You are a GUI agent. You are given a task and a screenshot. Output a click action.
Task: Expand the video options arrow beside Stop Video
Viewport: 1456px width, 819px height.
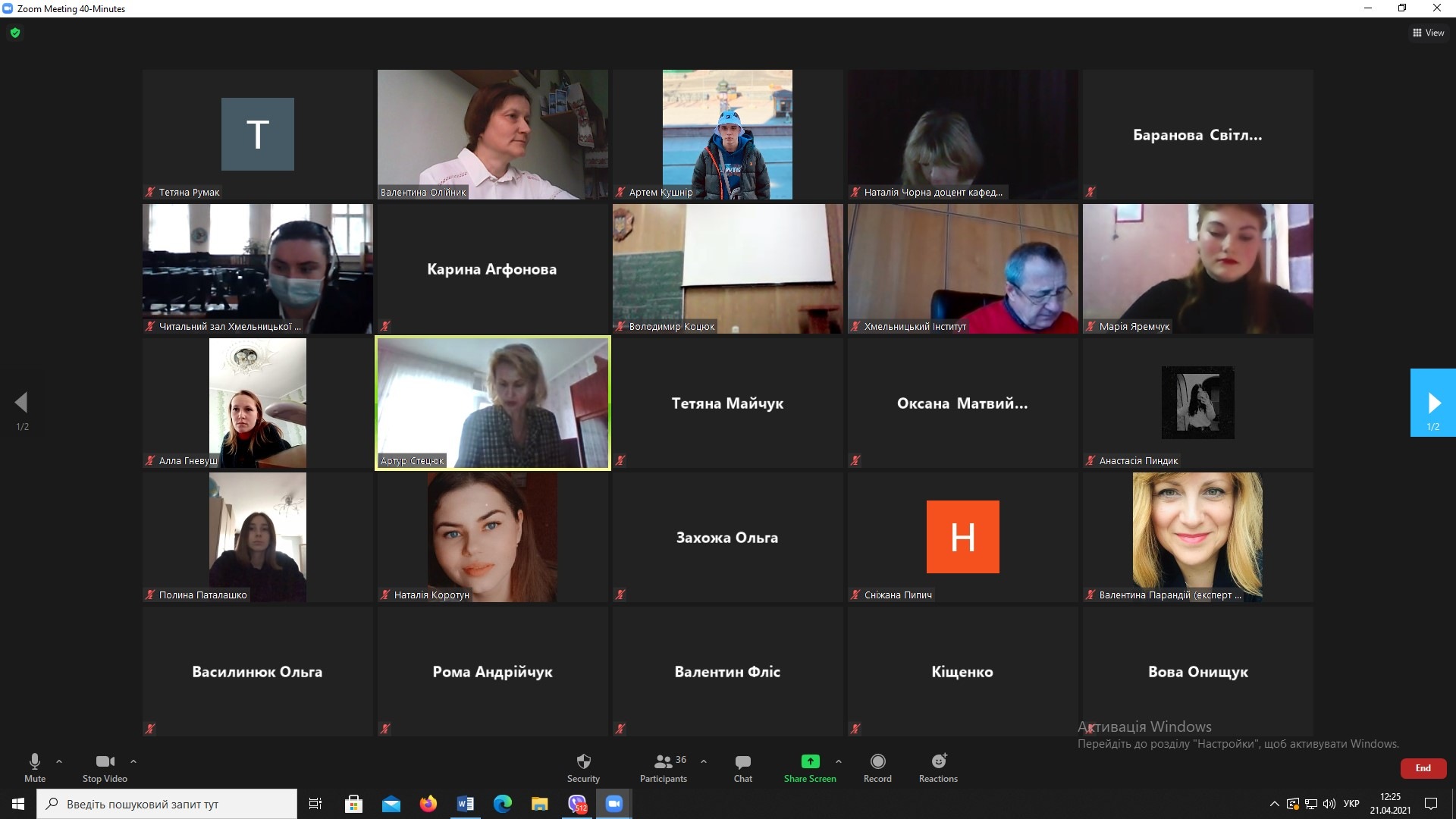coord(133,761)
